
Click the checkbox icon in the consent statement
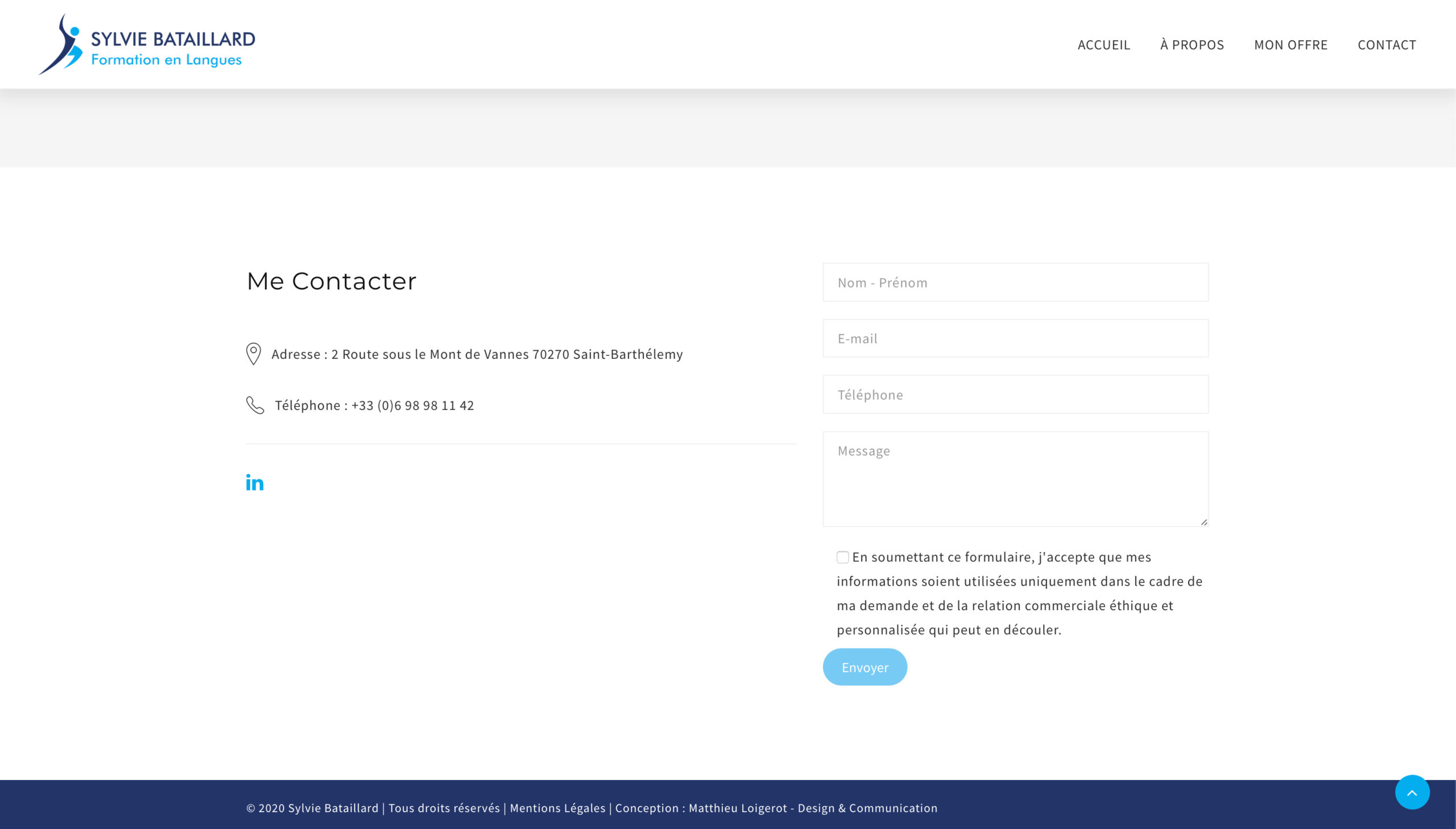[842, 557]
